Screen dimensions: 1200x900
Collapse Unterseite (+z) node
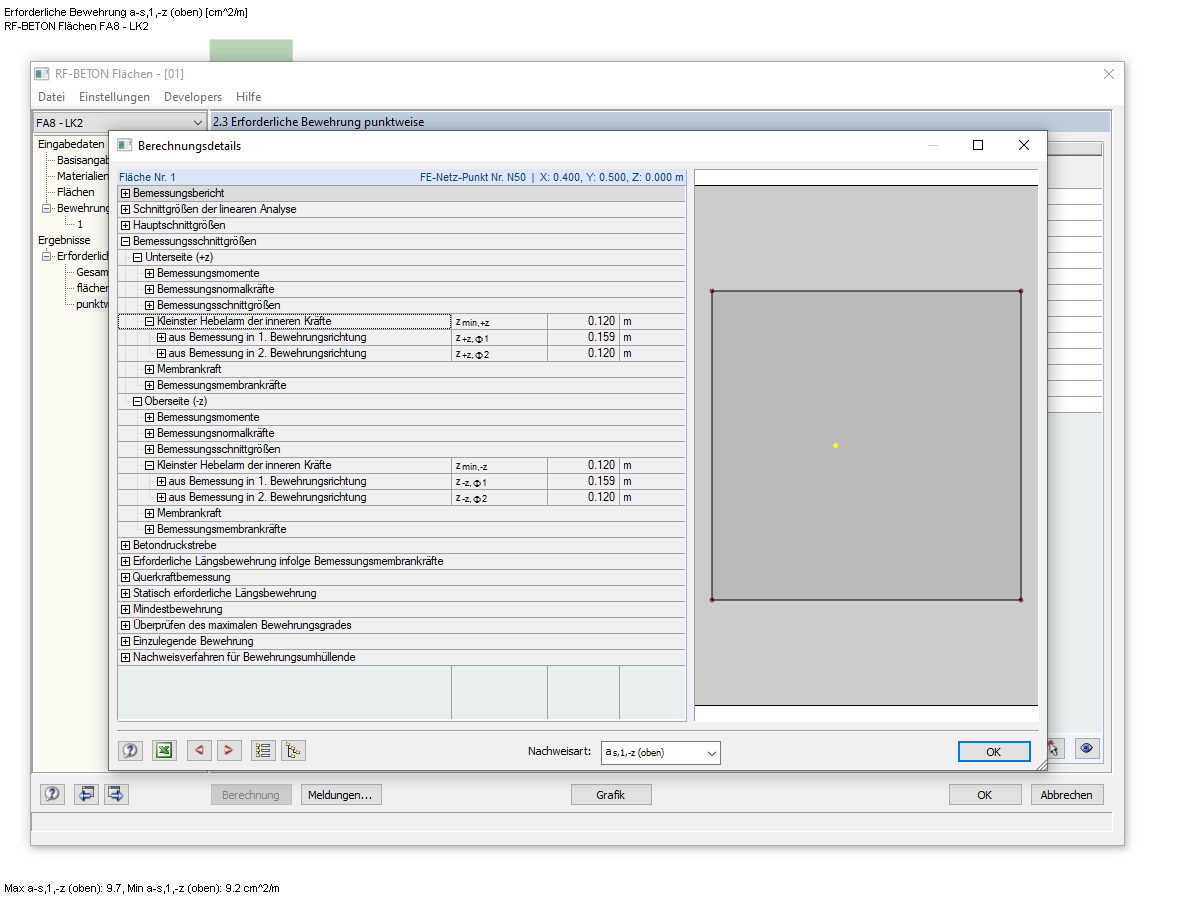pos(137,257)
